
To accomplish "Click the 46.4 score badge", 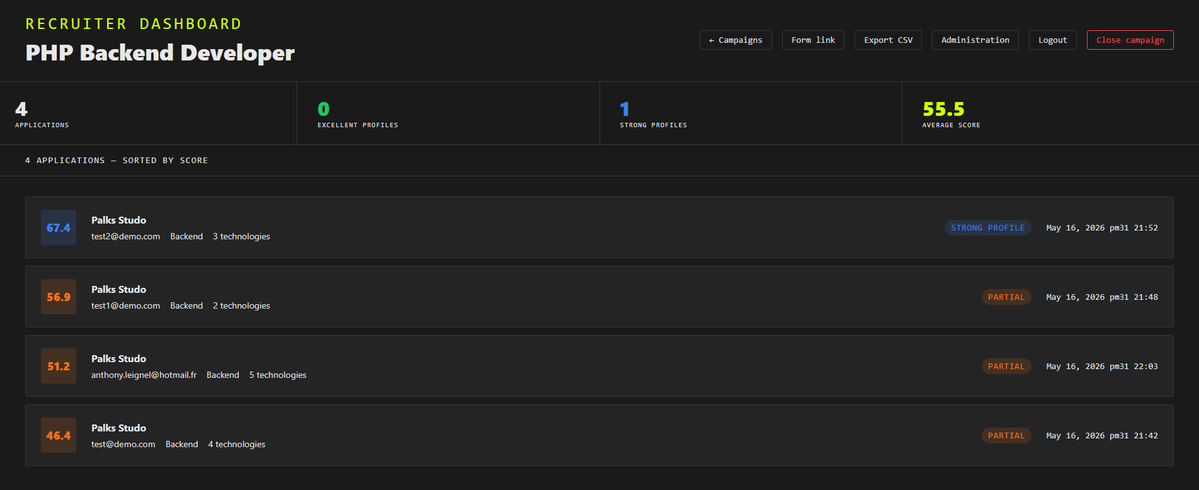I will point(58,436).
